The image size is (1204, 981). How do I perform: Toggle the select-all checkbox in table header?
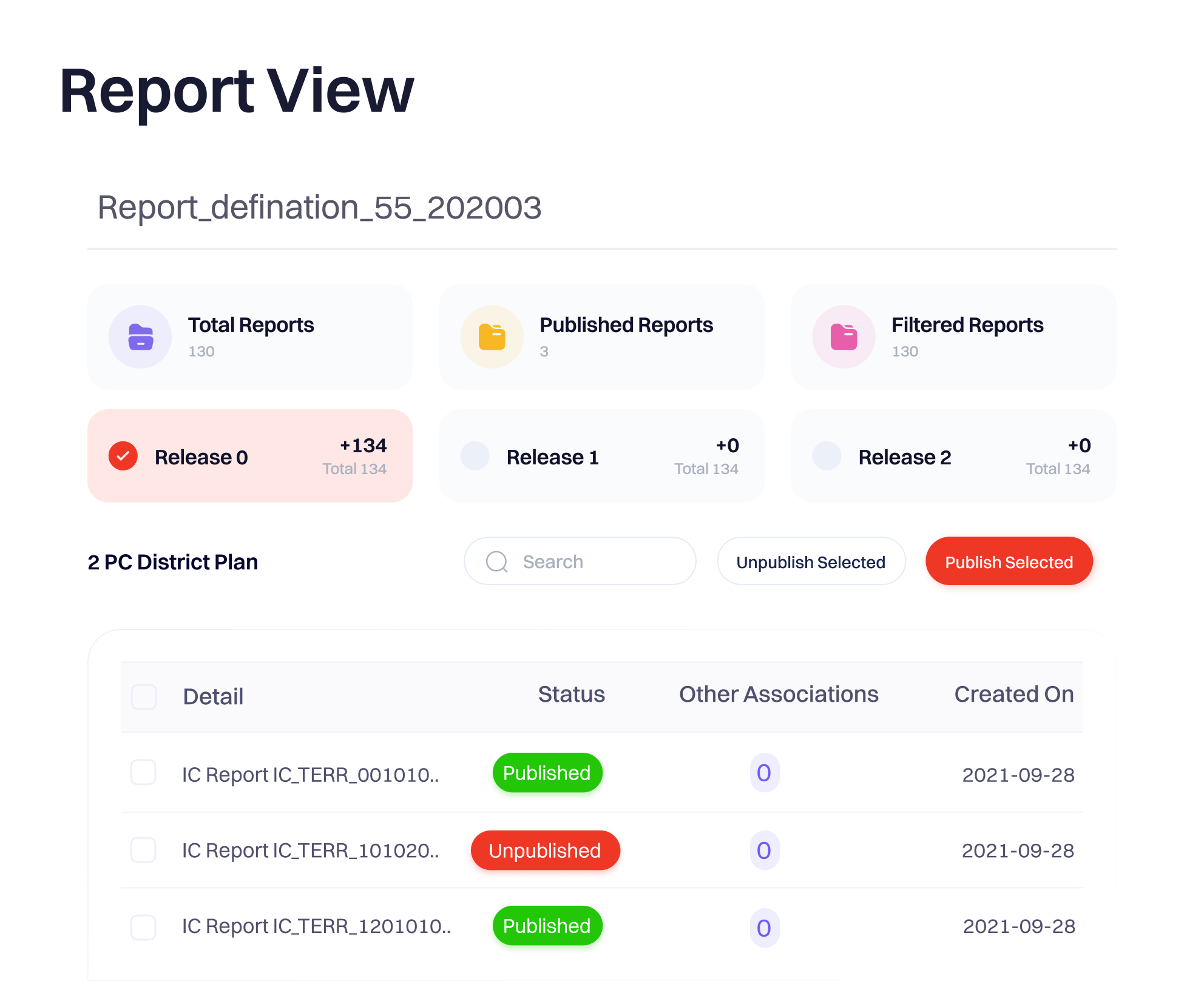pos(144,696)
